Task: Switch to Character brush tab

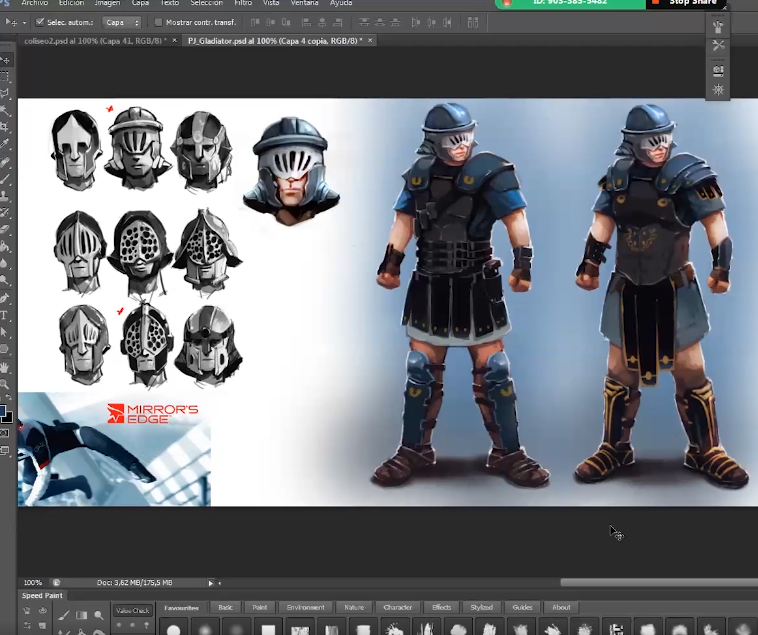Action: (397, 607)
